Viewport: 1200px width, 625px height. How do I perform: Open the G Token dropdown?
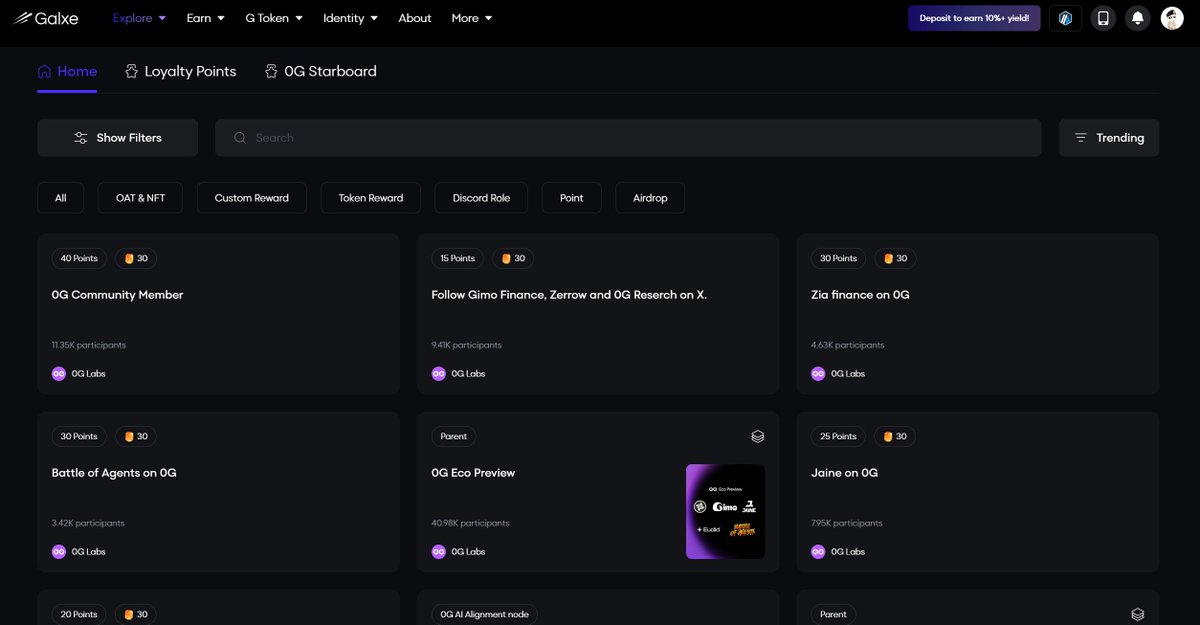coord(274,18)
